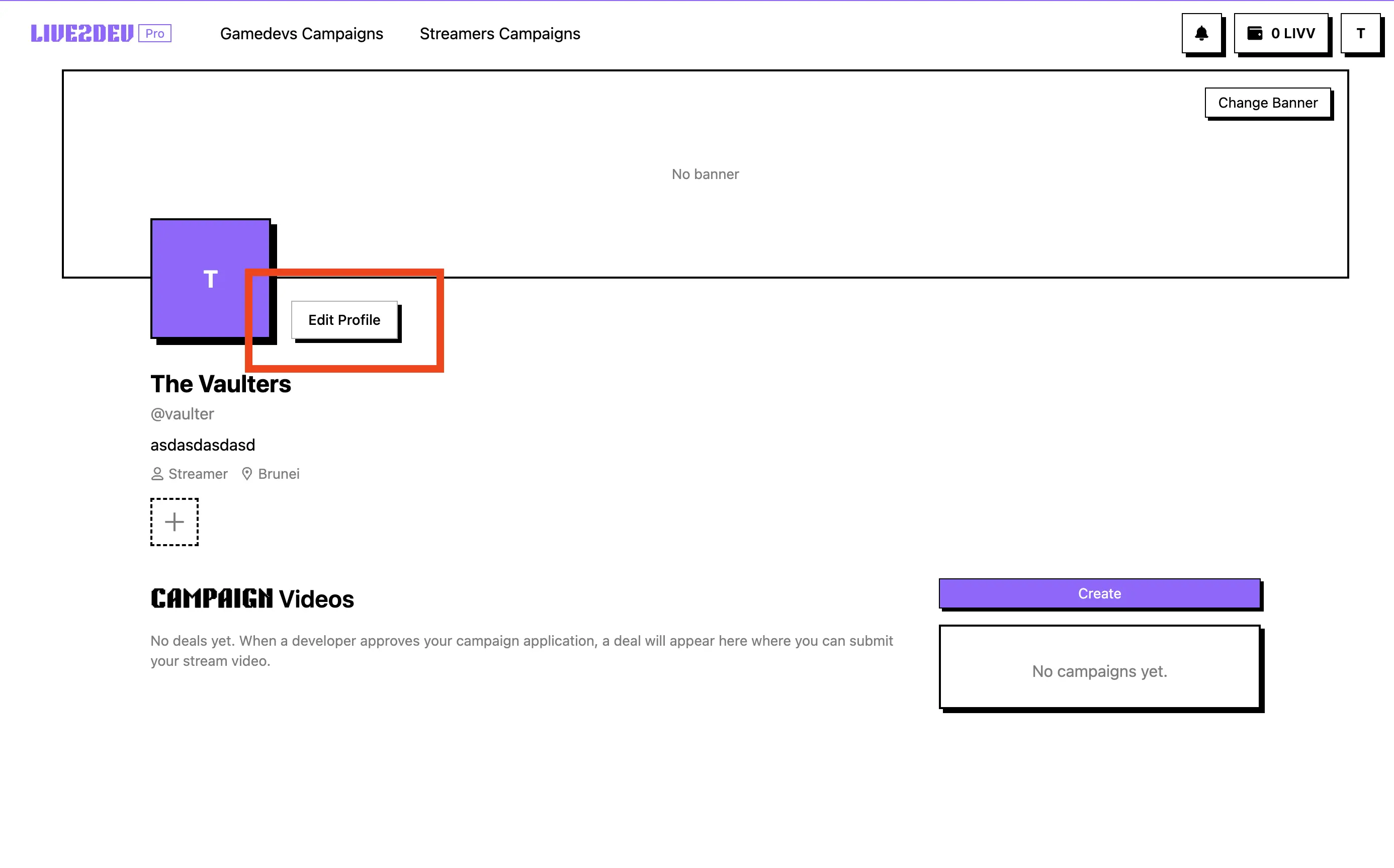Click the Pro badge next to logo

tap(155, 33)
